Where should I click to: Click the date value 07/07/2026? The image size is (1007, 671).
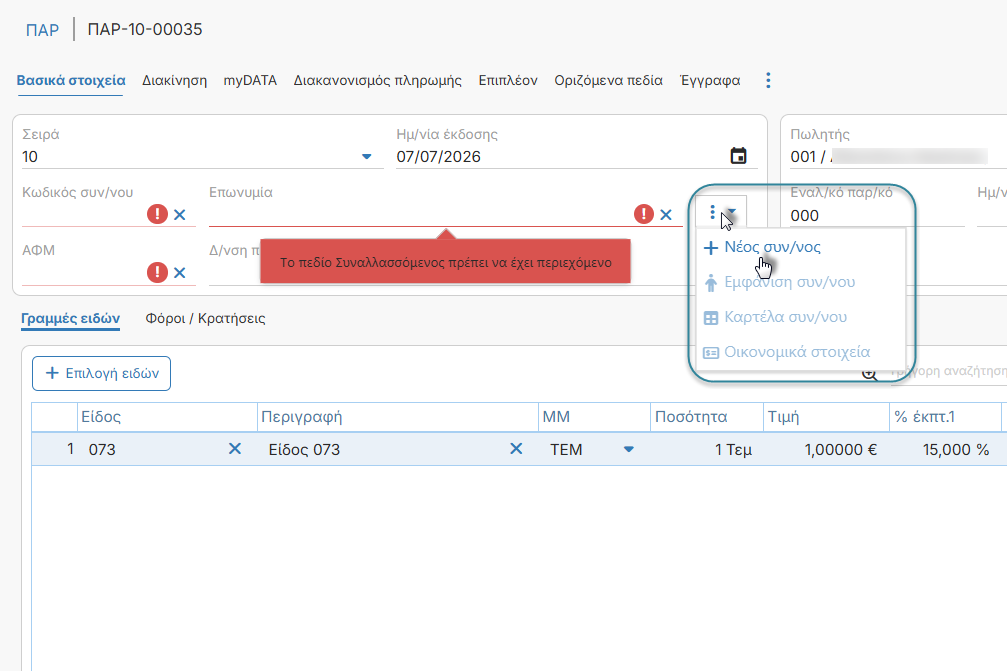pos(439,157)
